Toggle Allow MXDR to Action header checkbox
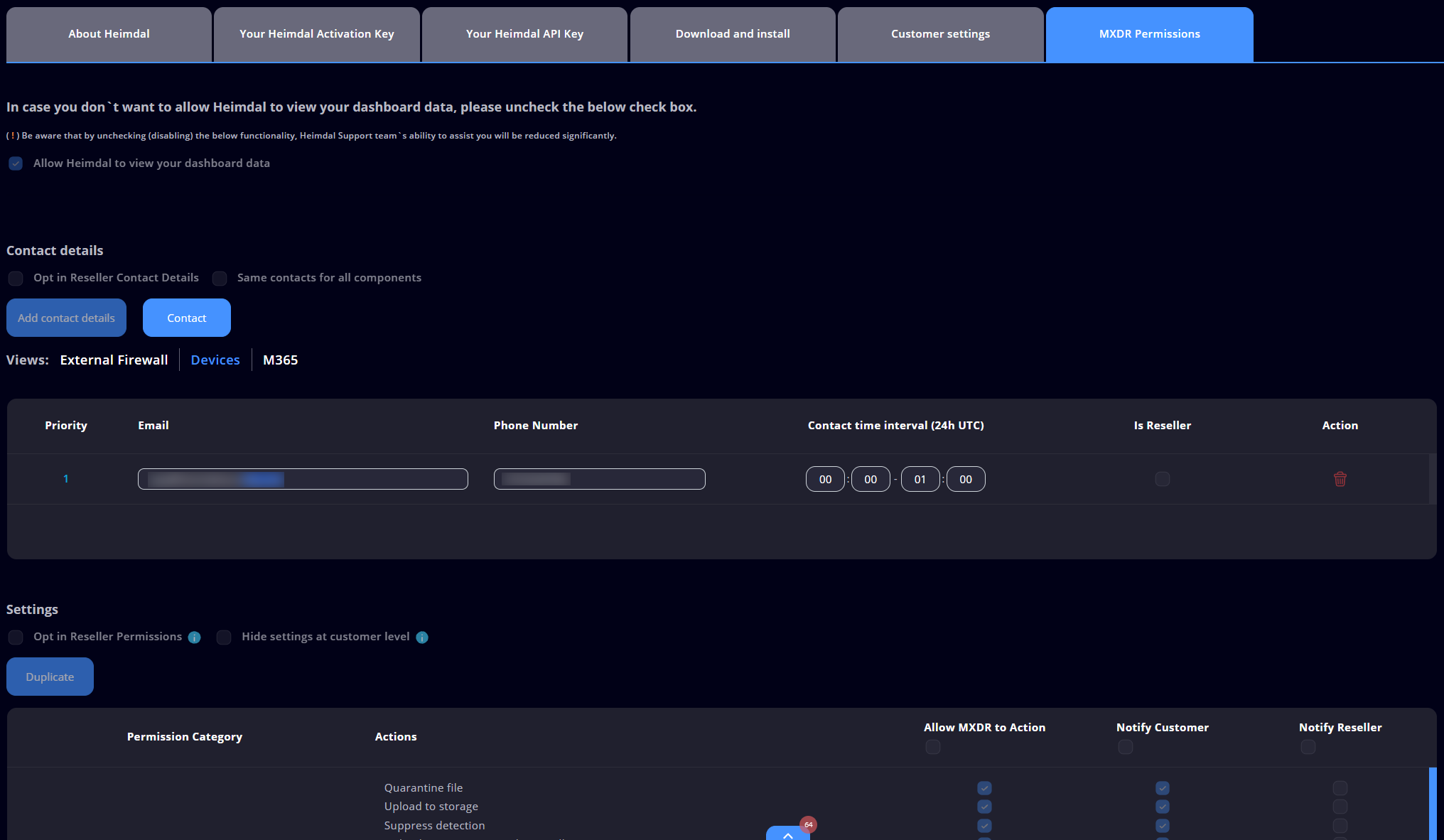The image size is (1444, 840). [x=933, y=747]
